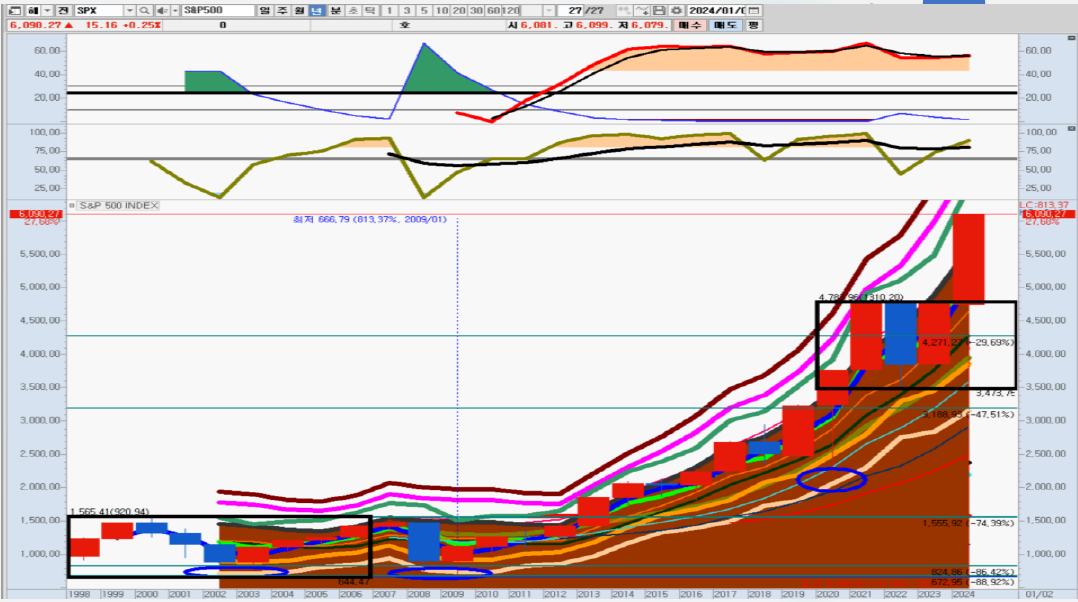Close the top indicator panel
This screenshot has height=602, width=1078.
[1071, 38]
